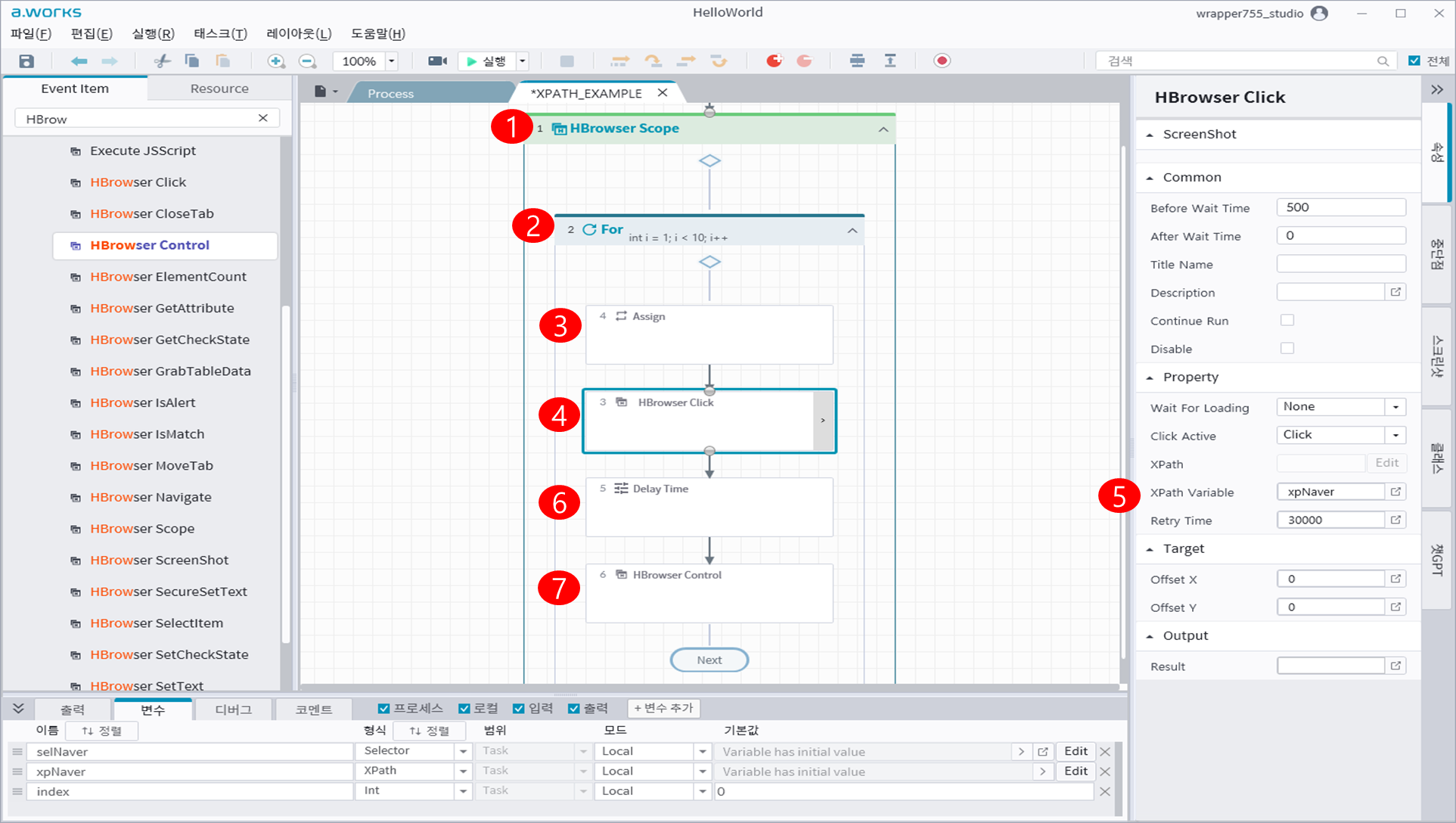
Task: Click the cut scissors icon
Action: (x=162, y=61)
